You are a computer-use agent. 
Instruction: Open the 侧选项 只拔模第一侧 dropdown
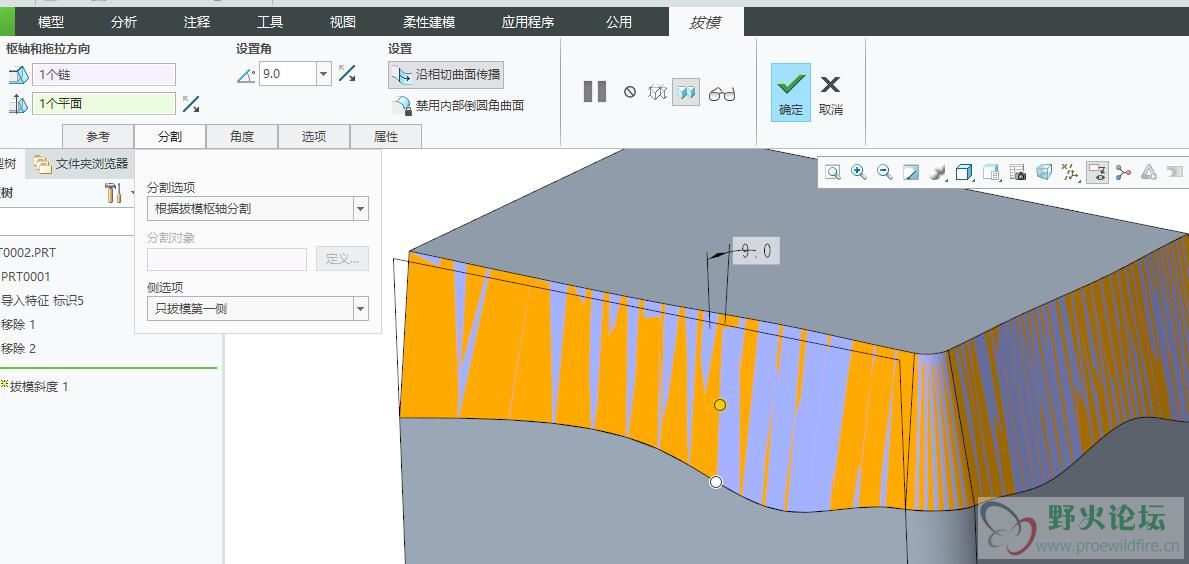coord(258,309)
